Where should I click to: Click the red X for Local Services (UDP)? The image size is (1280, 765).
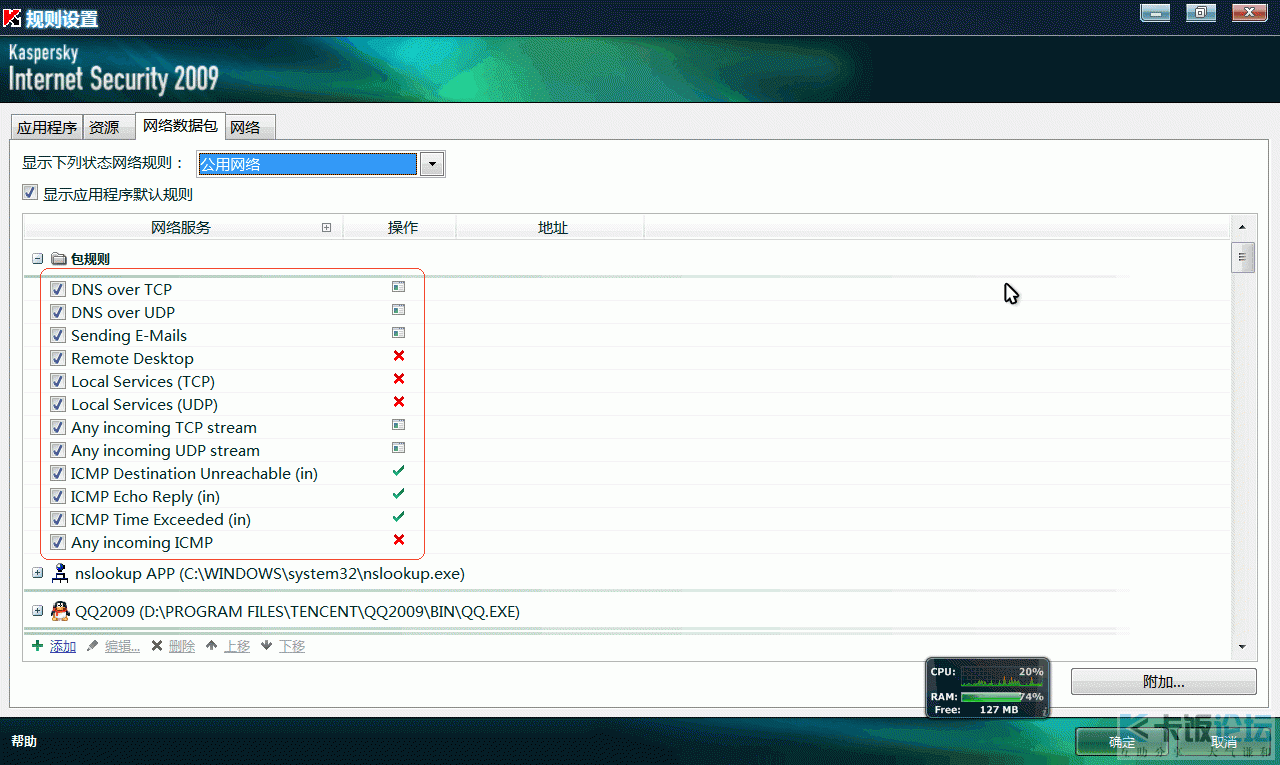399,402
